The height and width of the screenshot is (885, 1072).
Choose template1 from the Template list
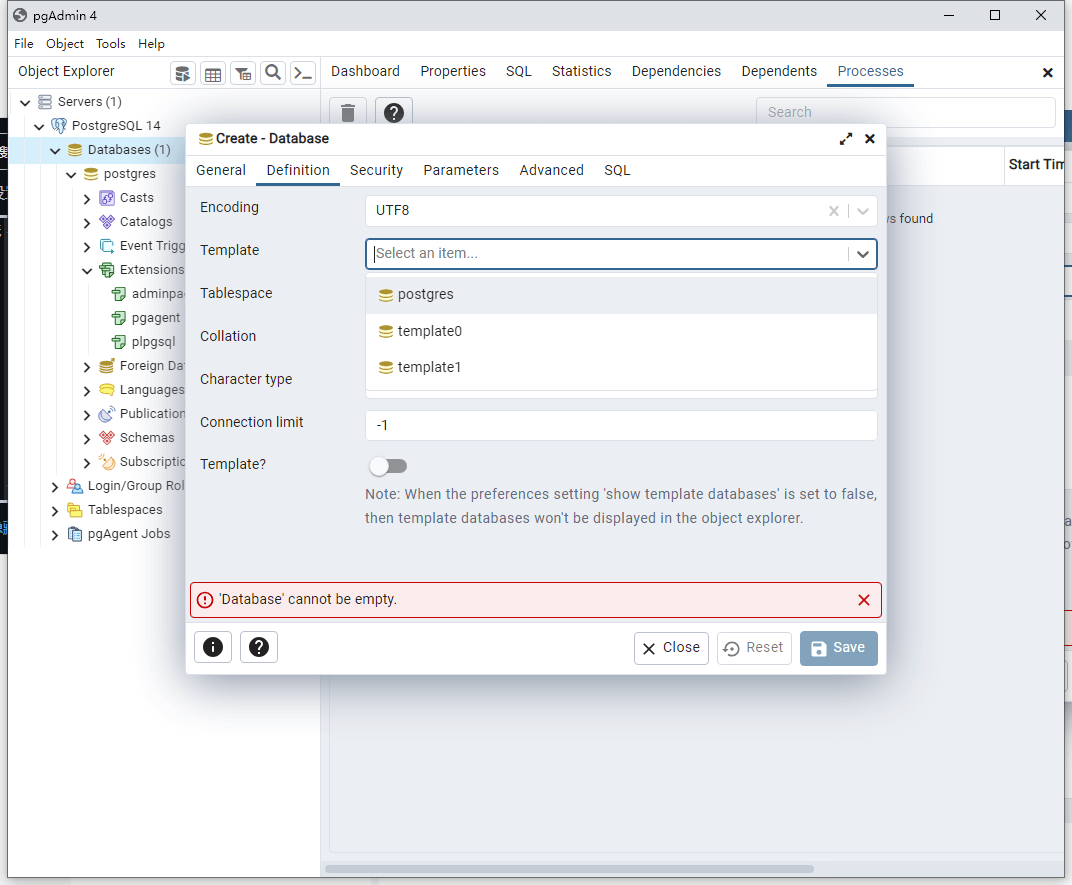[x=621, y=367]
